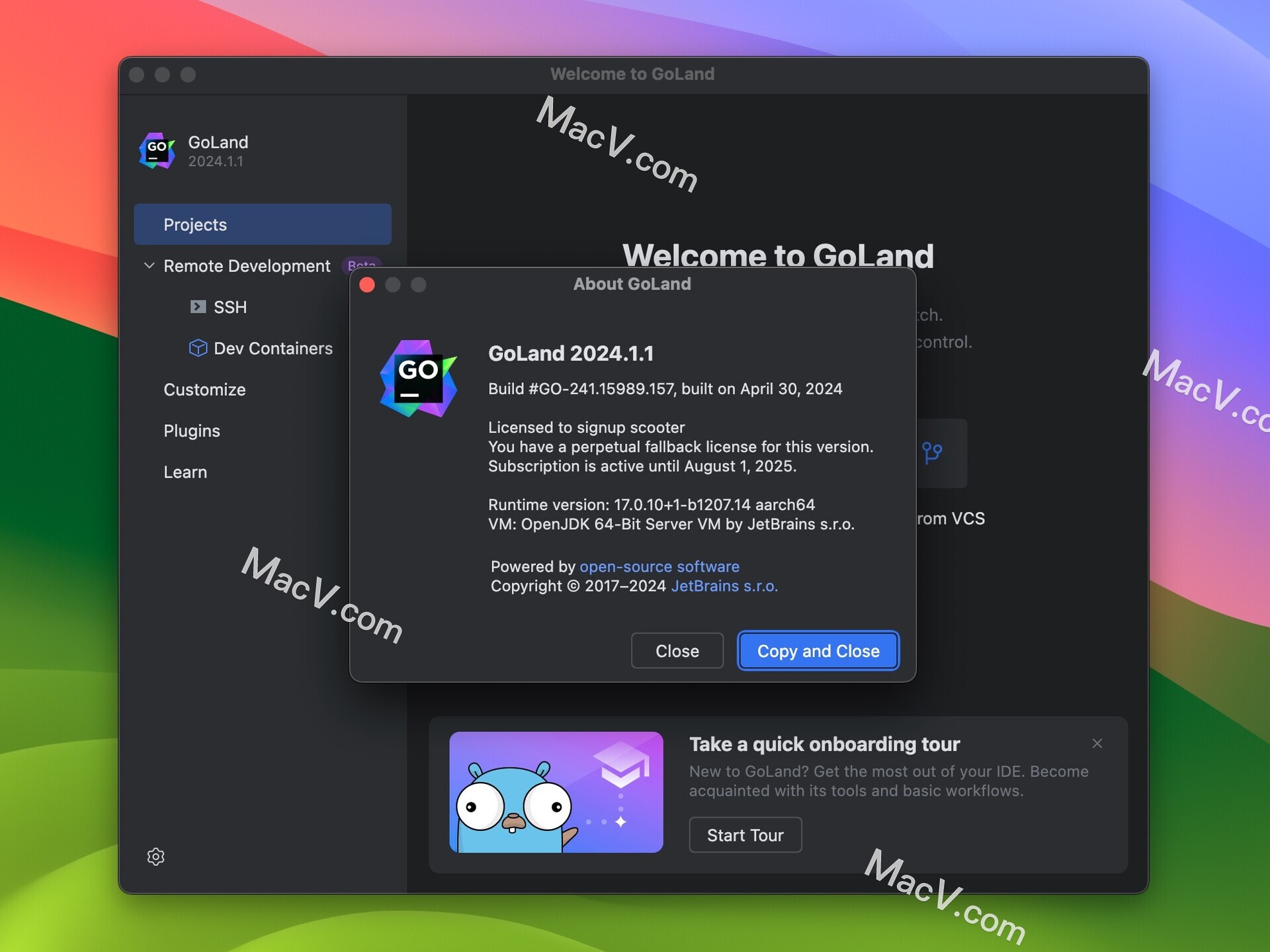The image size is (1270, 952).
Task: Click the VCS icon in welcome screen
Action: click(x=929, y=452)
